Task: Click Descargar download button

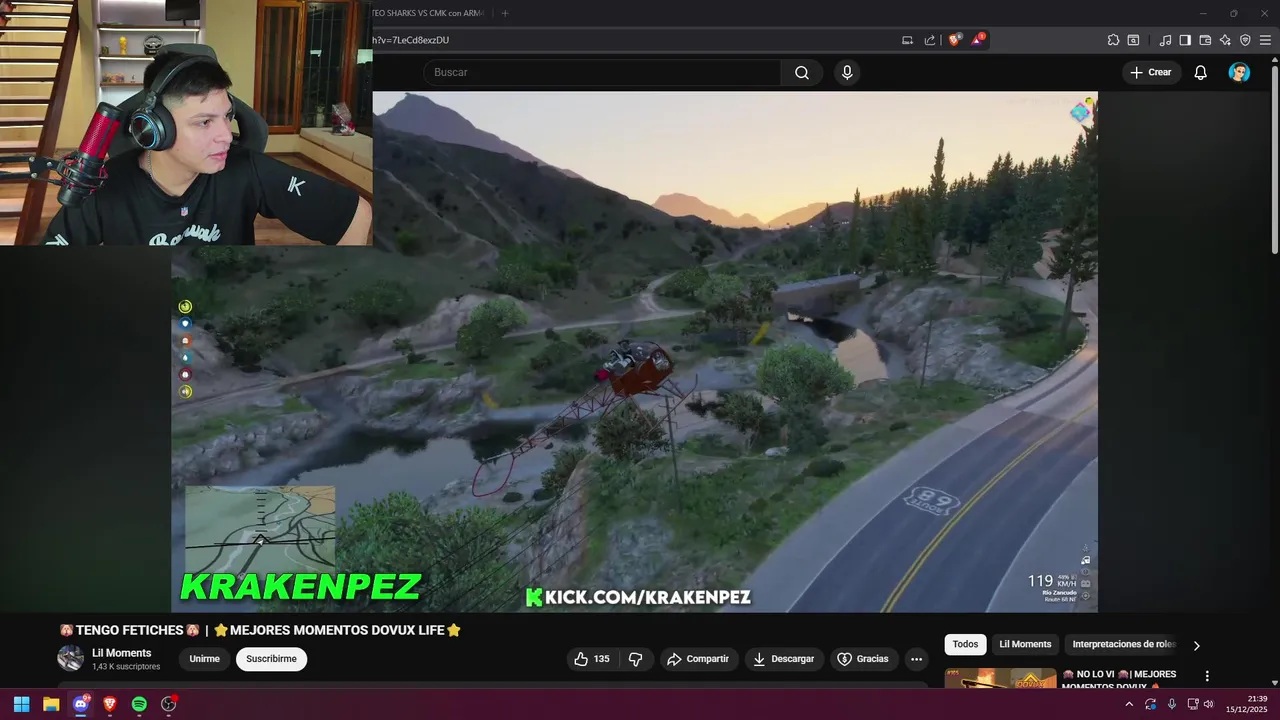Action: pyautogui.click(x=784, y=659)
